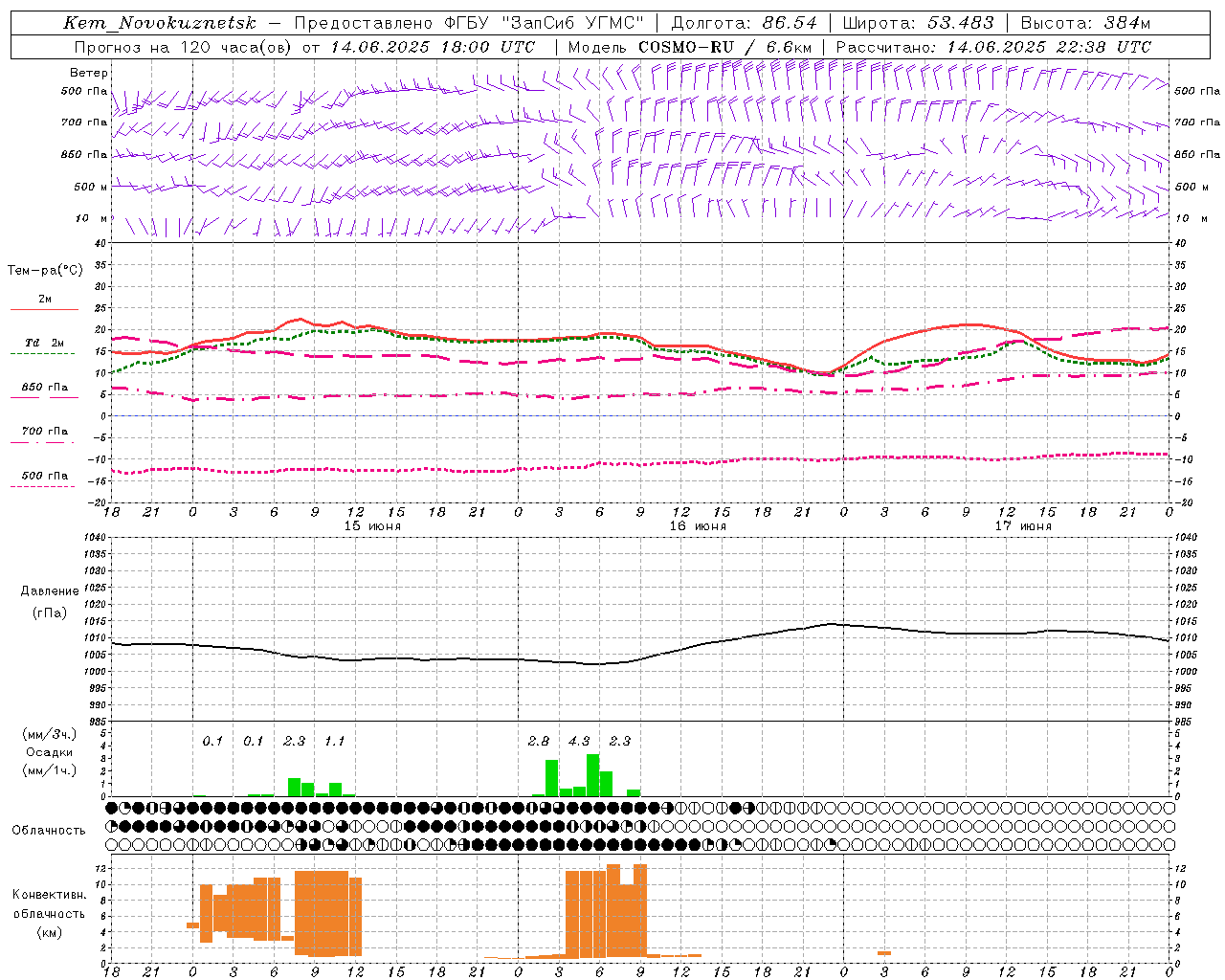
Task: Click the 'Осадки' precipitation panel label
Action: pyautogui.click(x=50, y=752)
